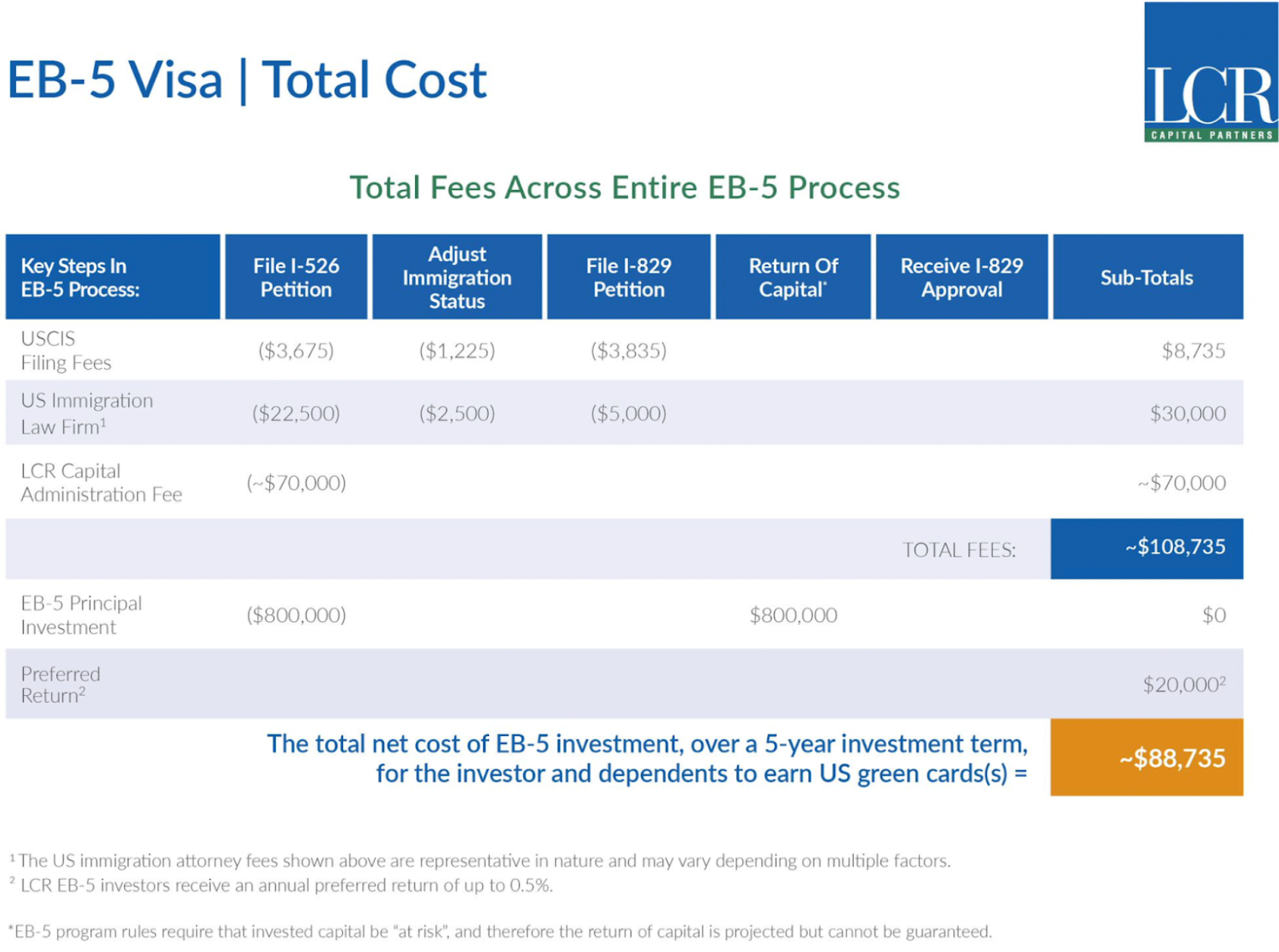This screenshot has width=1279, height=952.
Task: Select the 'LCR Capital Administration Fee' row label
Action: (x=101, y=483)
